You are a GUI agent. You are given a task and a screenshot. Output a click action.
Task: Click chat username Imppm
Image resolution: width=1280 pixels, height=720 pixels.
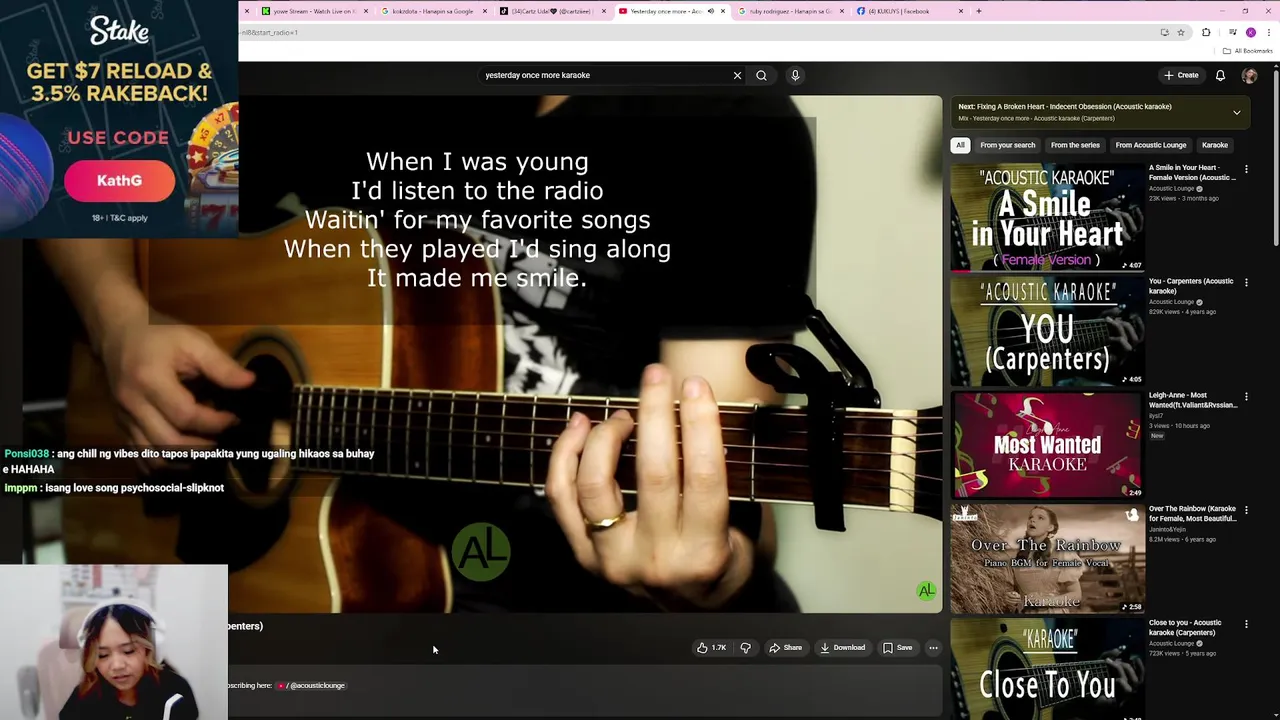[x=21, y=488]
